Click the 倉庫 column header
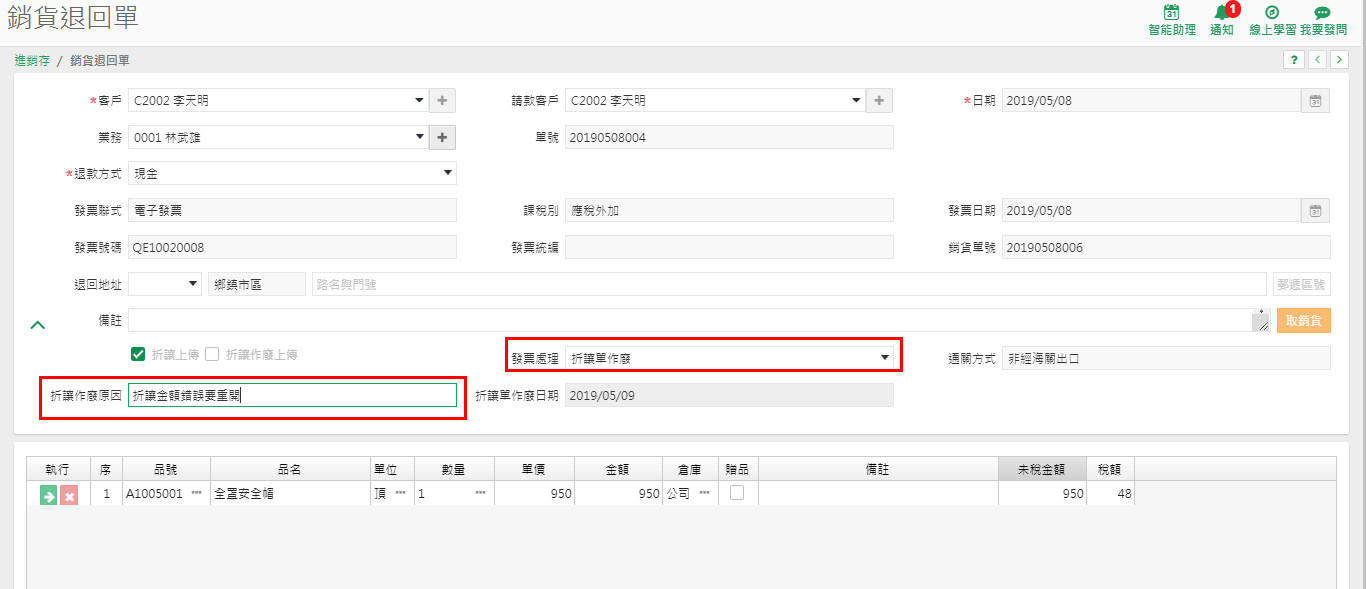 point(690,469)
